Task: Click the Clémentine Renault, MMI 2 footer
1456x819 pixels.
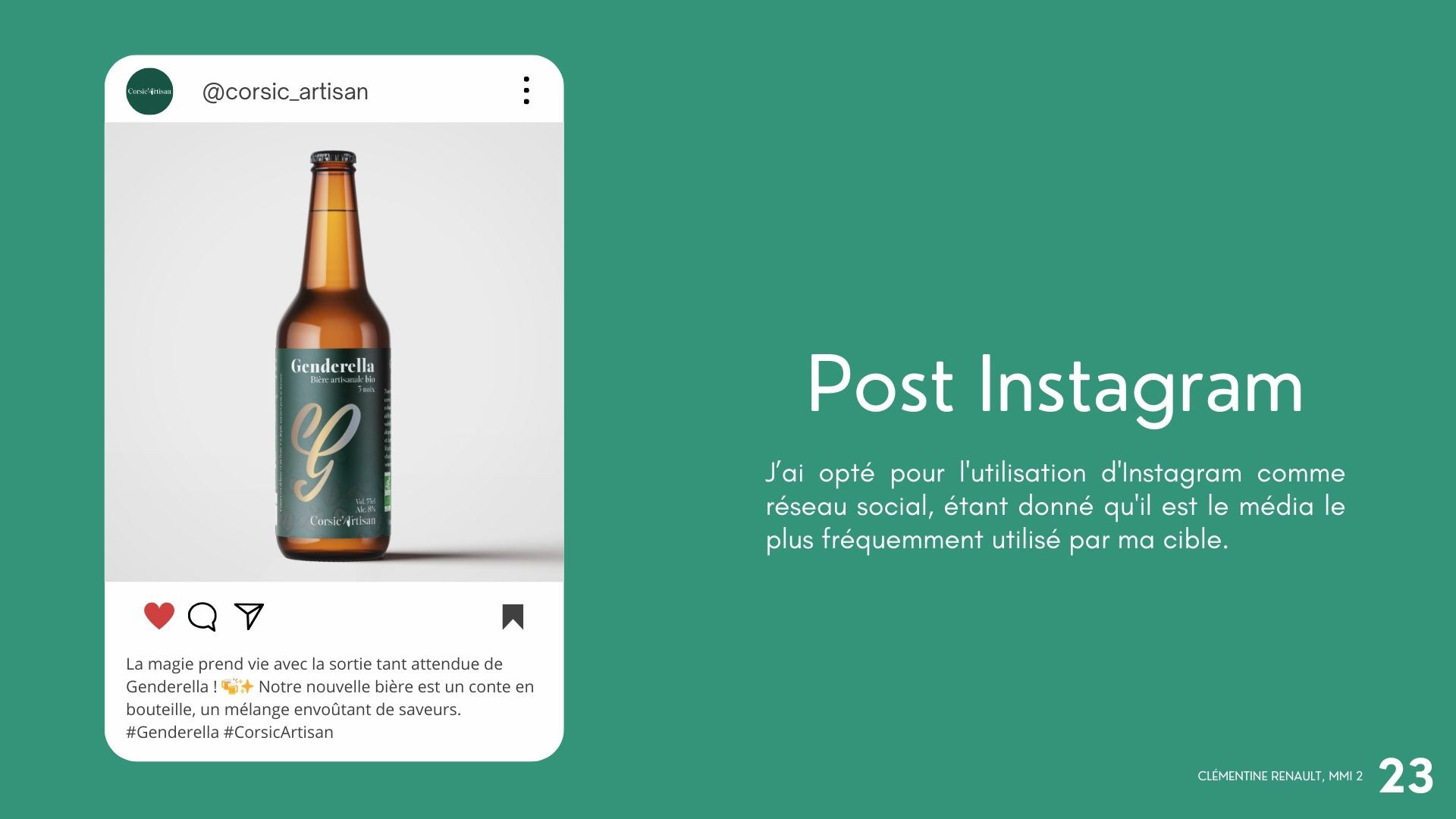Action: (1280, 777)
